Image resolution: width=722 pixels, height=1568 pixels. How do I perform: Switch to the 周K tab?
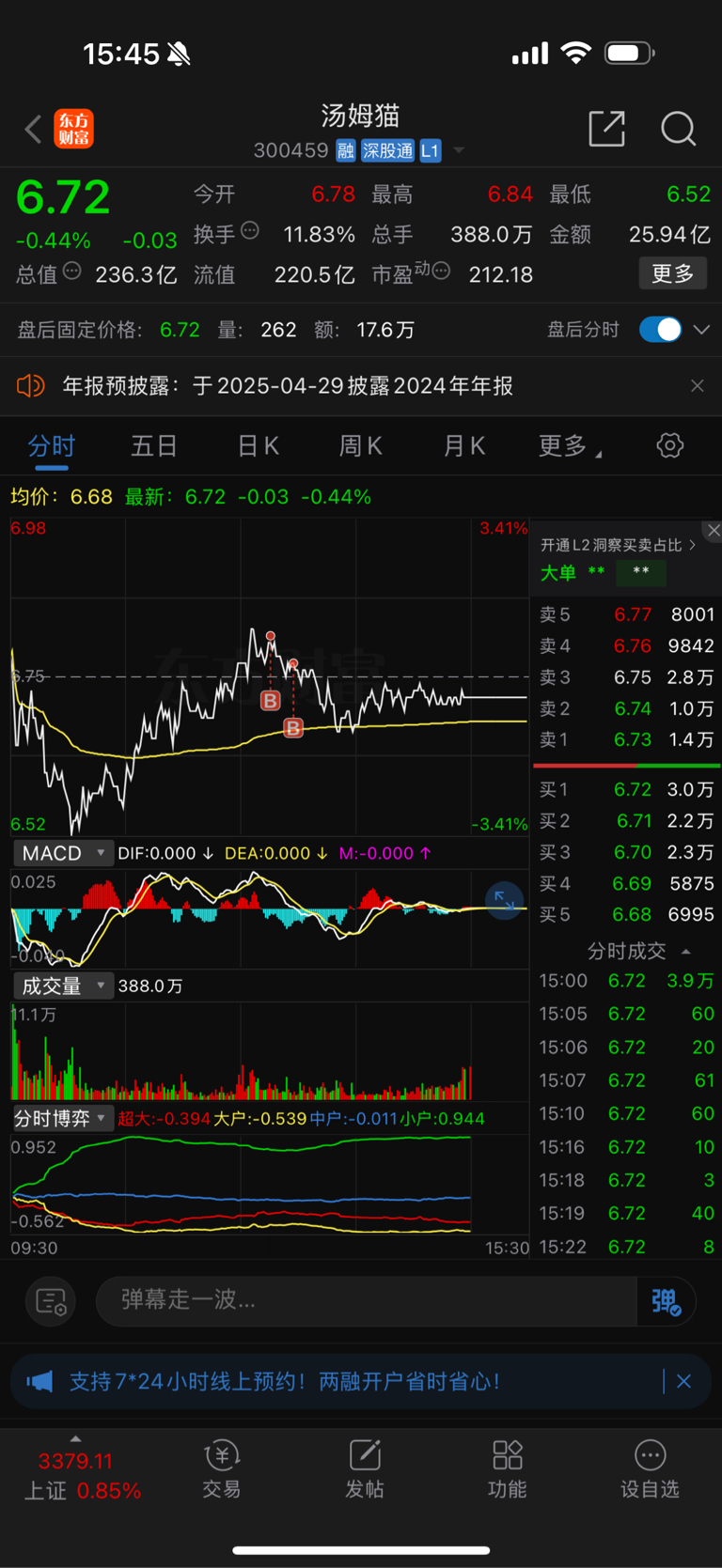[361, 445]
